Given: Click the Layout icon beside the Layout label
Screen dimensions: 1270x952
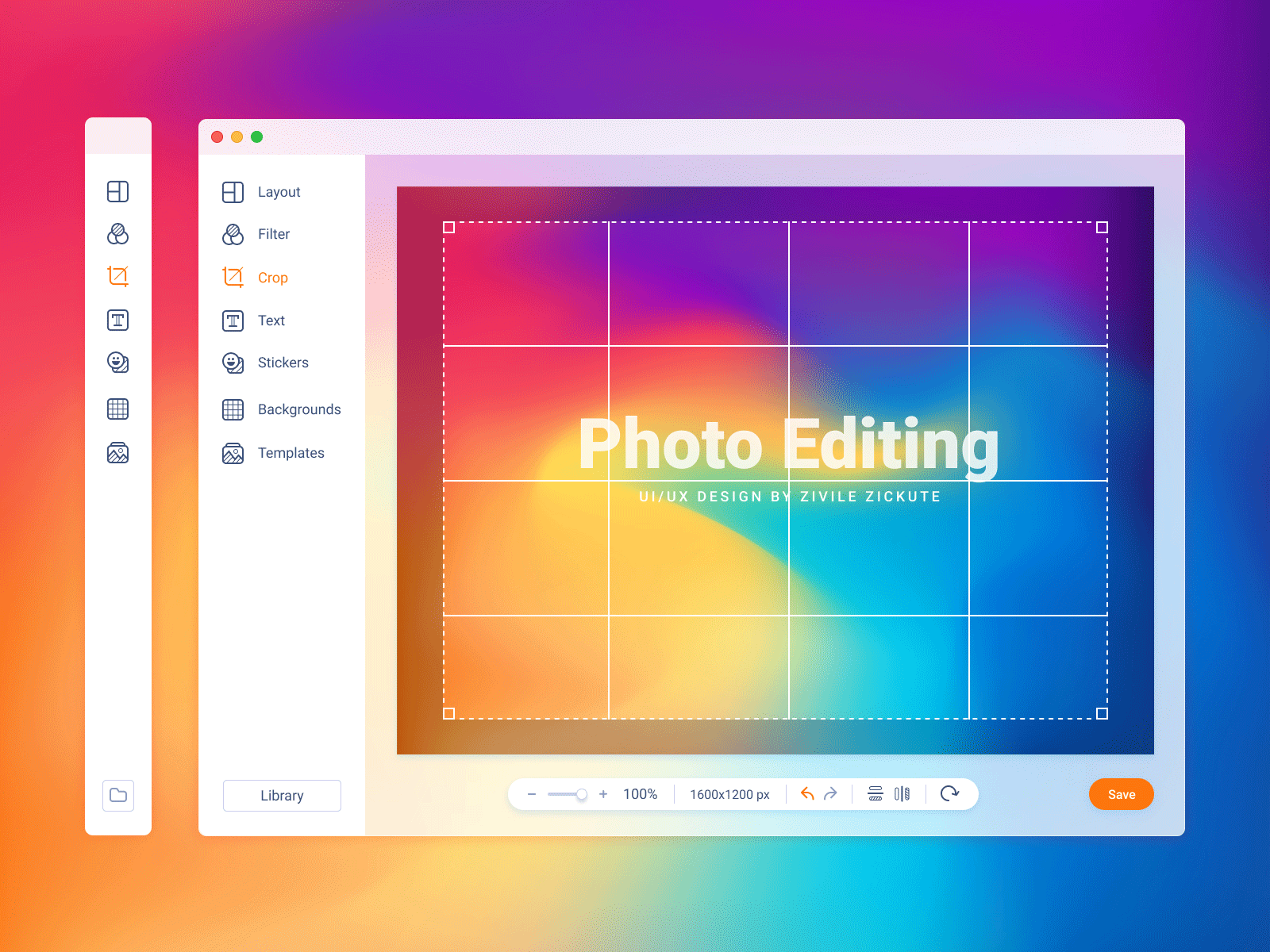Looking at the screenshot, I should pyautogui.click(x=233, y=192).
